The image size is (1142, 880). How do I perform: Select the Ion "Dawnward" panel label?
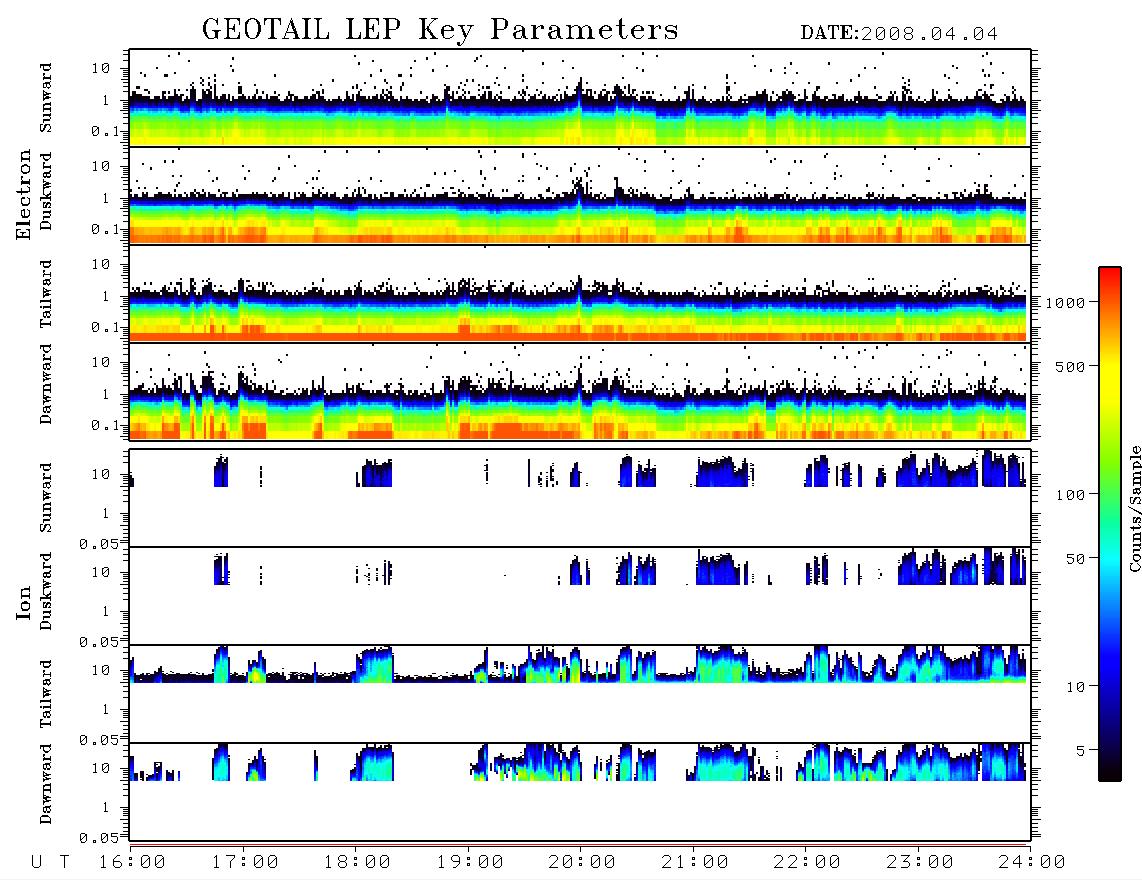47,784
